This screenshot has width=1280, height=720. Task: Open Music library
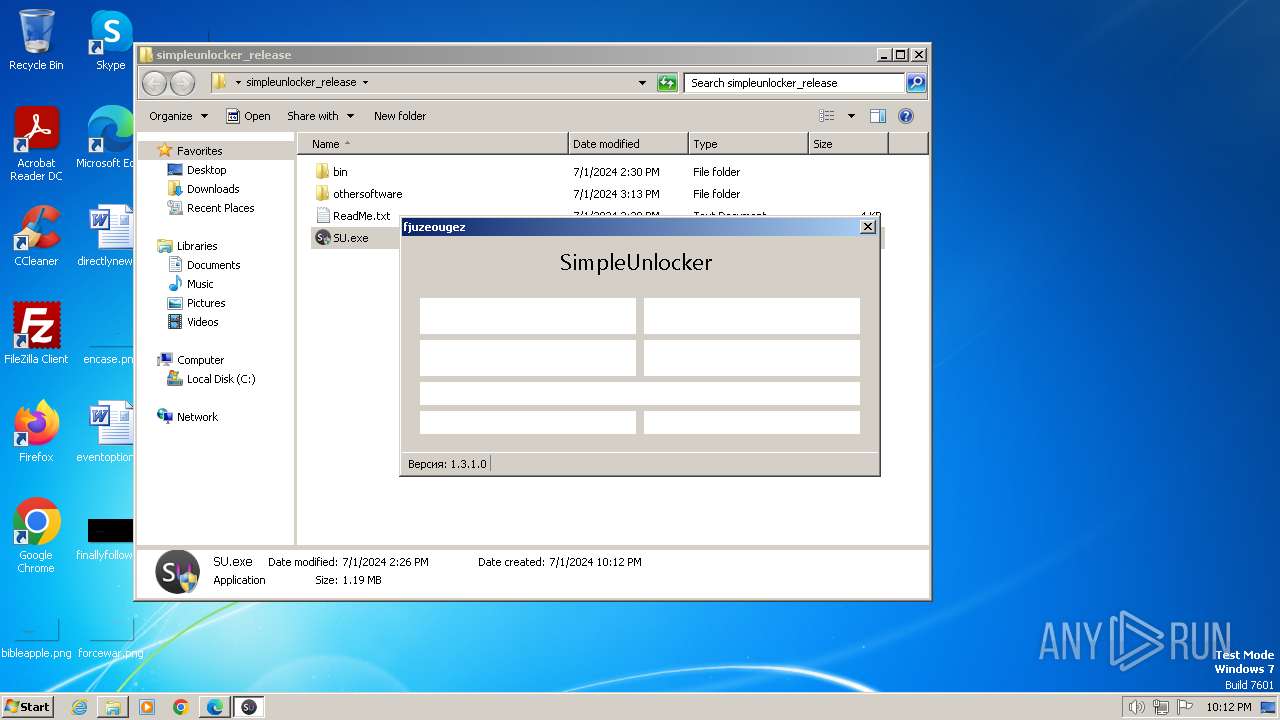pyautogui.click(x=200, y=284)
